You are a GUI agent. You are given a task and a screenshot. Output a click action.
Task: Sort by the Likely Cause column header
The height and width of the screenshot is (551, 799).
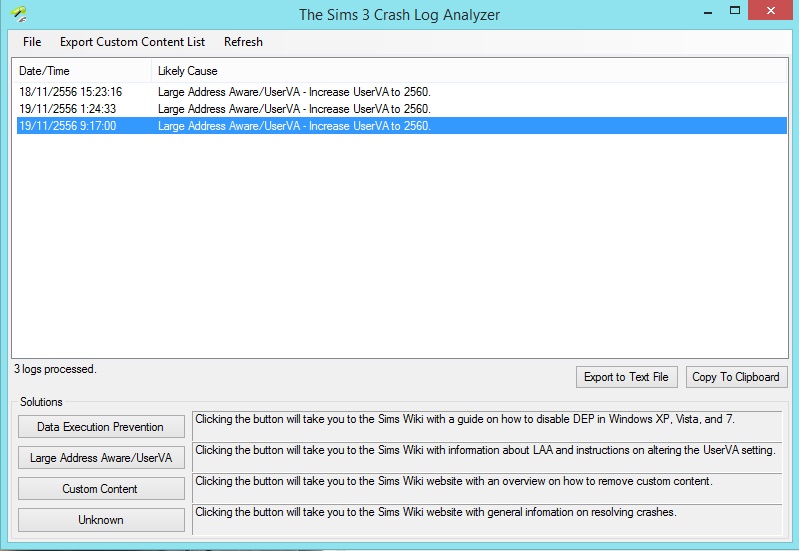[469, 71]
